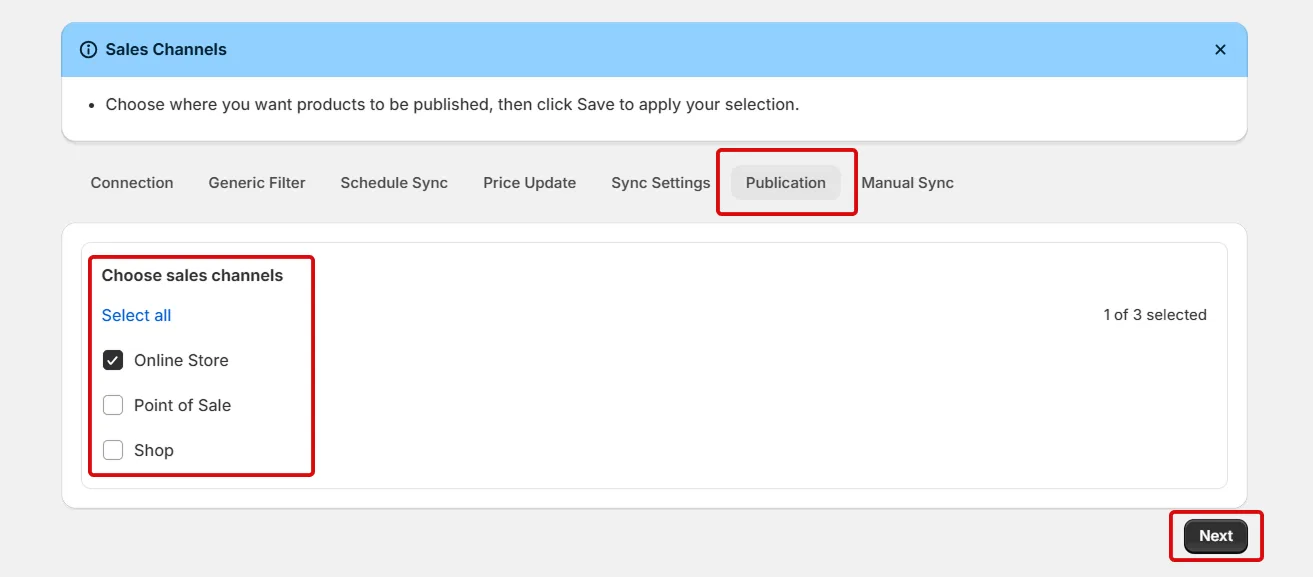
Task: Open the Price Update tab
Action: coord(530,183)
